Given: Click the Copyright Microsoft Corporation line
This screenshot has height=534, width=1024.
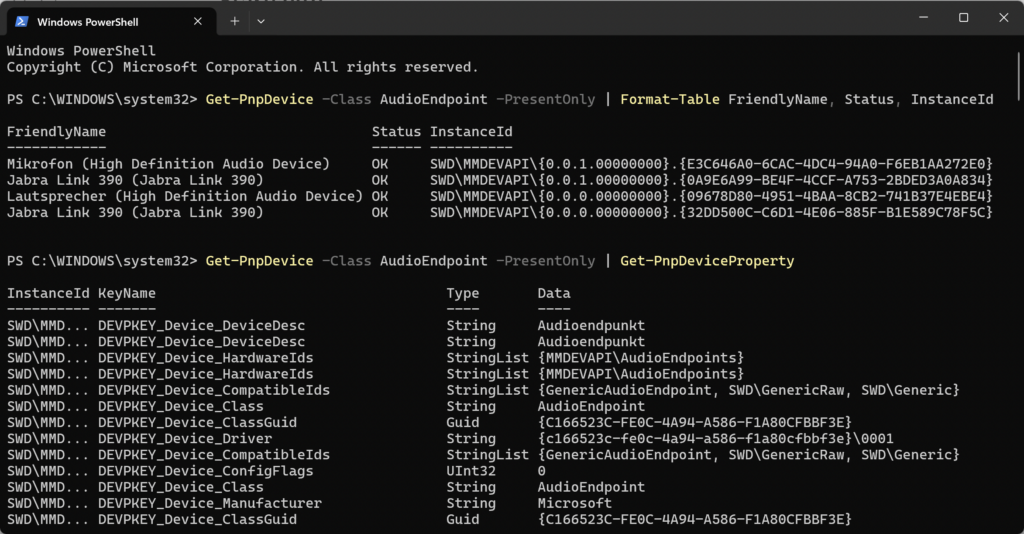Looking at the screenshot, I should point(242,67).
